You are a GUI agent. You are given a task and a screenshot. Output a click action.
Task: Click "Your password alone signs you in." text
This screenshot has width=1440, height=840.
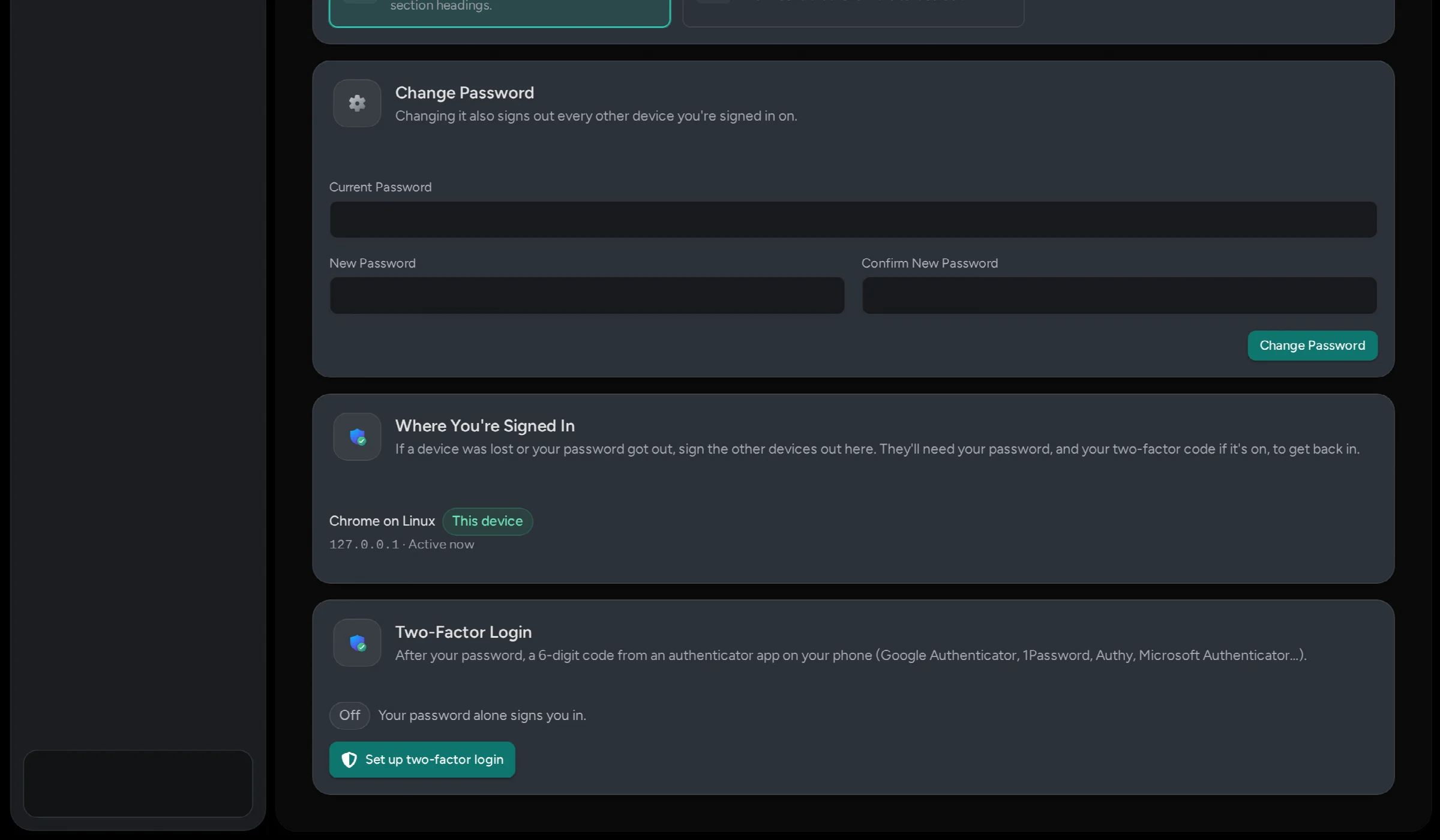pos(482,715)
